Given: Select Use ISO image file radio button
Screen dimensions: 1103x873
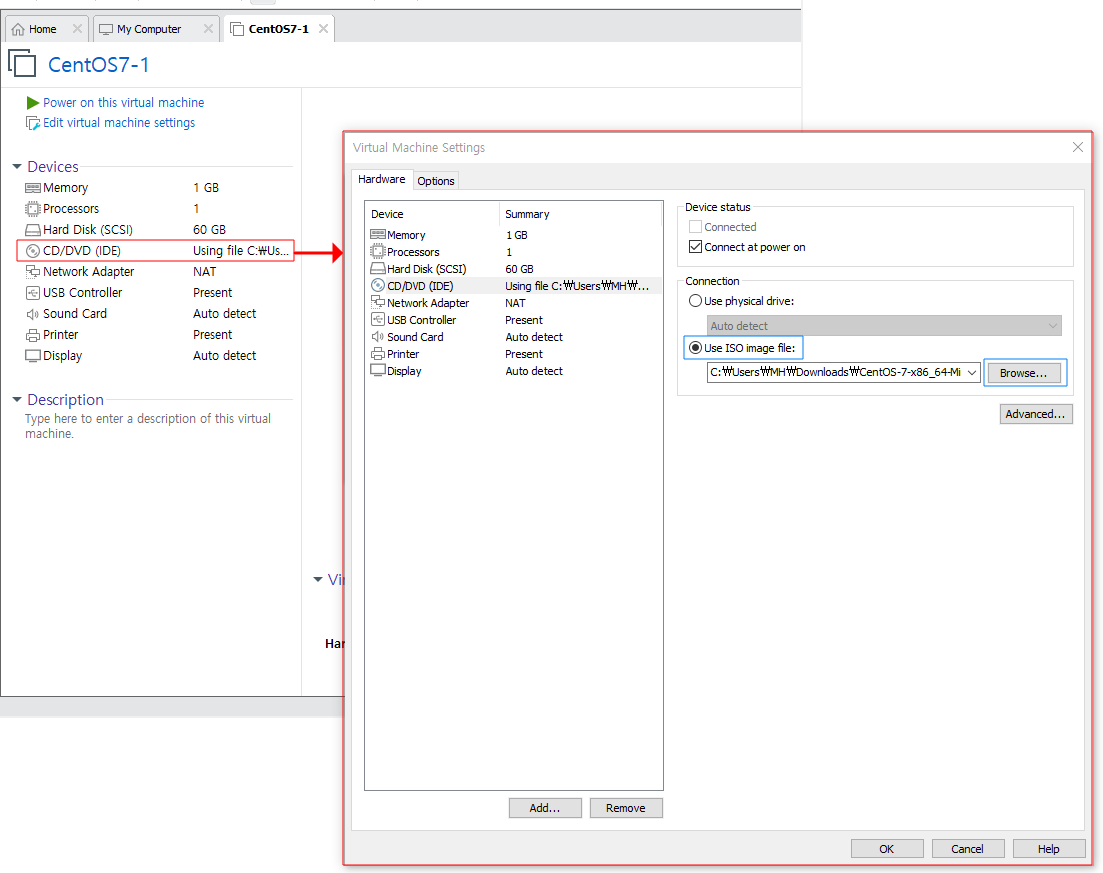Looking at the screenshot, I should tap(695, 348).
